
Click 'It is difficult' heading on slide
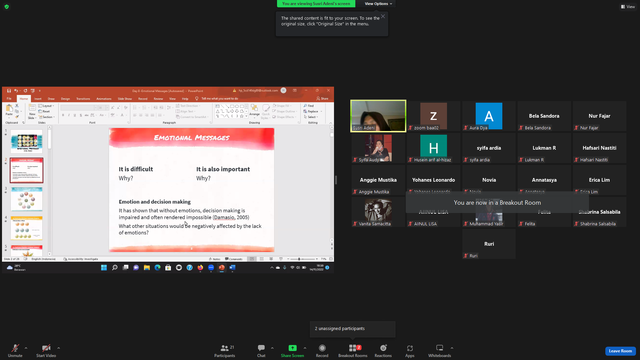tap(136, 169)
